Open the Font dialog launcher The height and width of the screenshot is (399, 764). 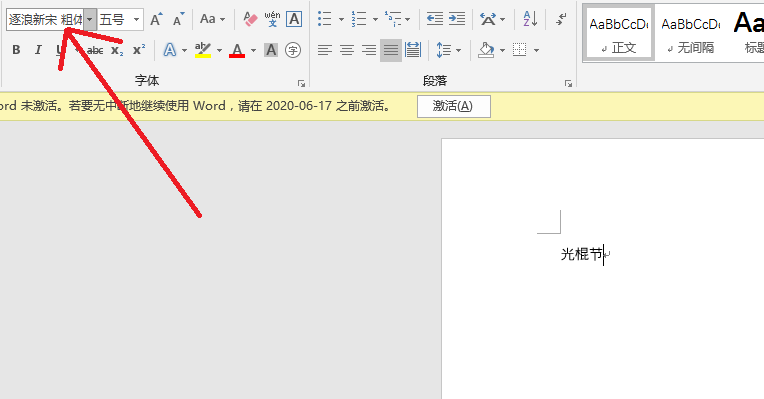302,83
